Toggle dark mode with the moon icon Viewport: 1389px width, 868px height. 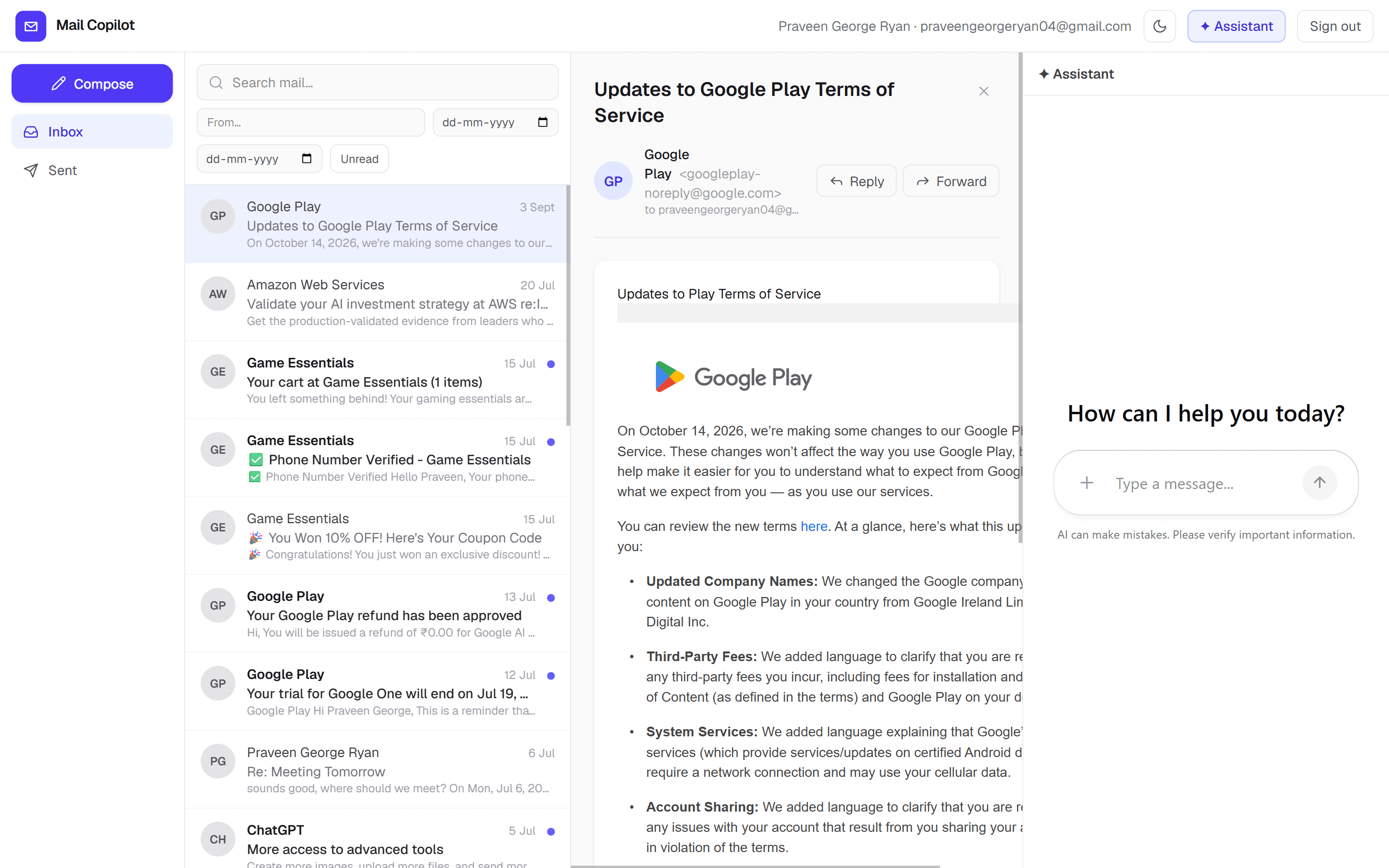1159,26
